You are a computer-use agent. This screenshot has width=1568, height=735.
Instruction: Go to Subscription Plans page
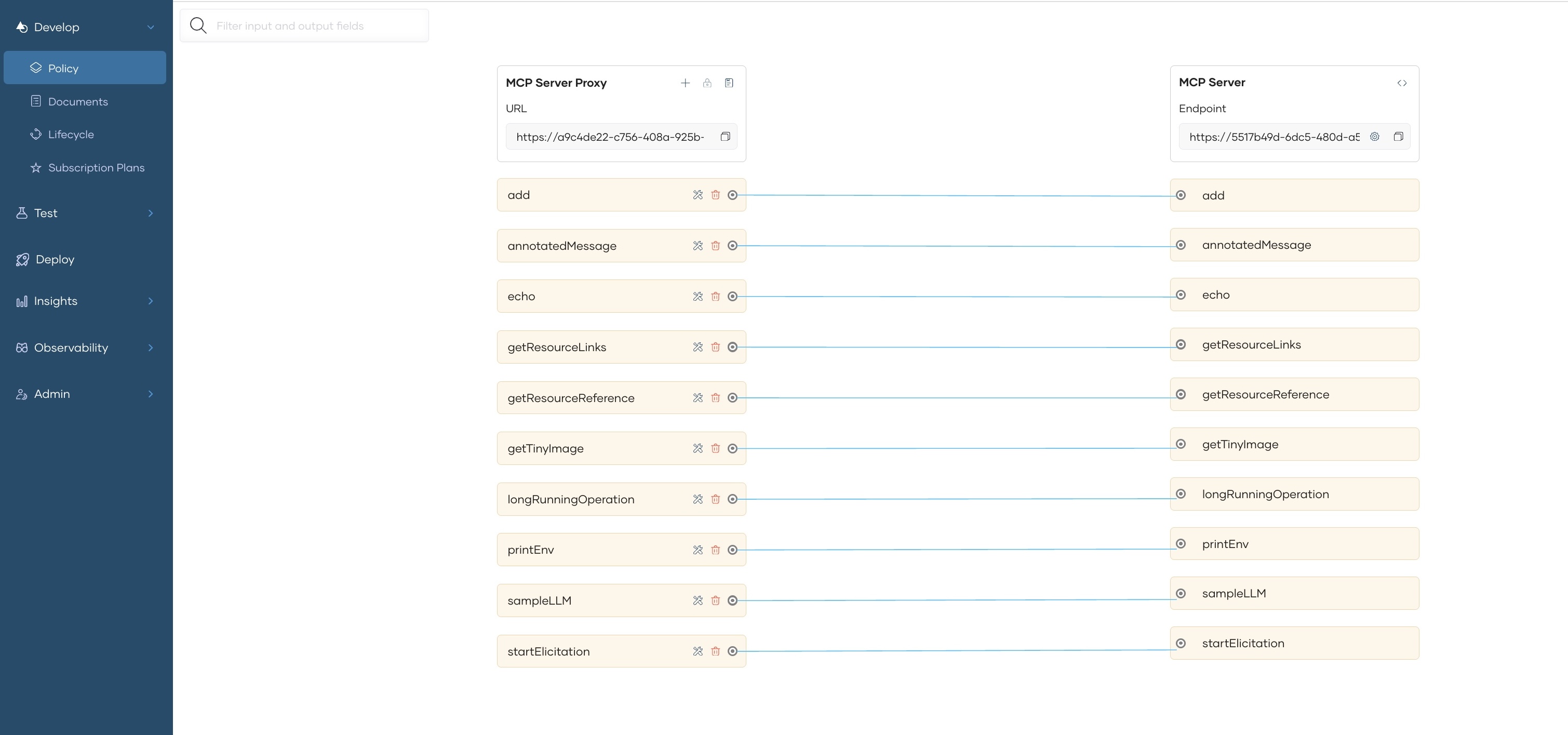coord(96,167)
